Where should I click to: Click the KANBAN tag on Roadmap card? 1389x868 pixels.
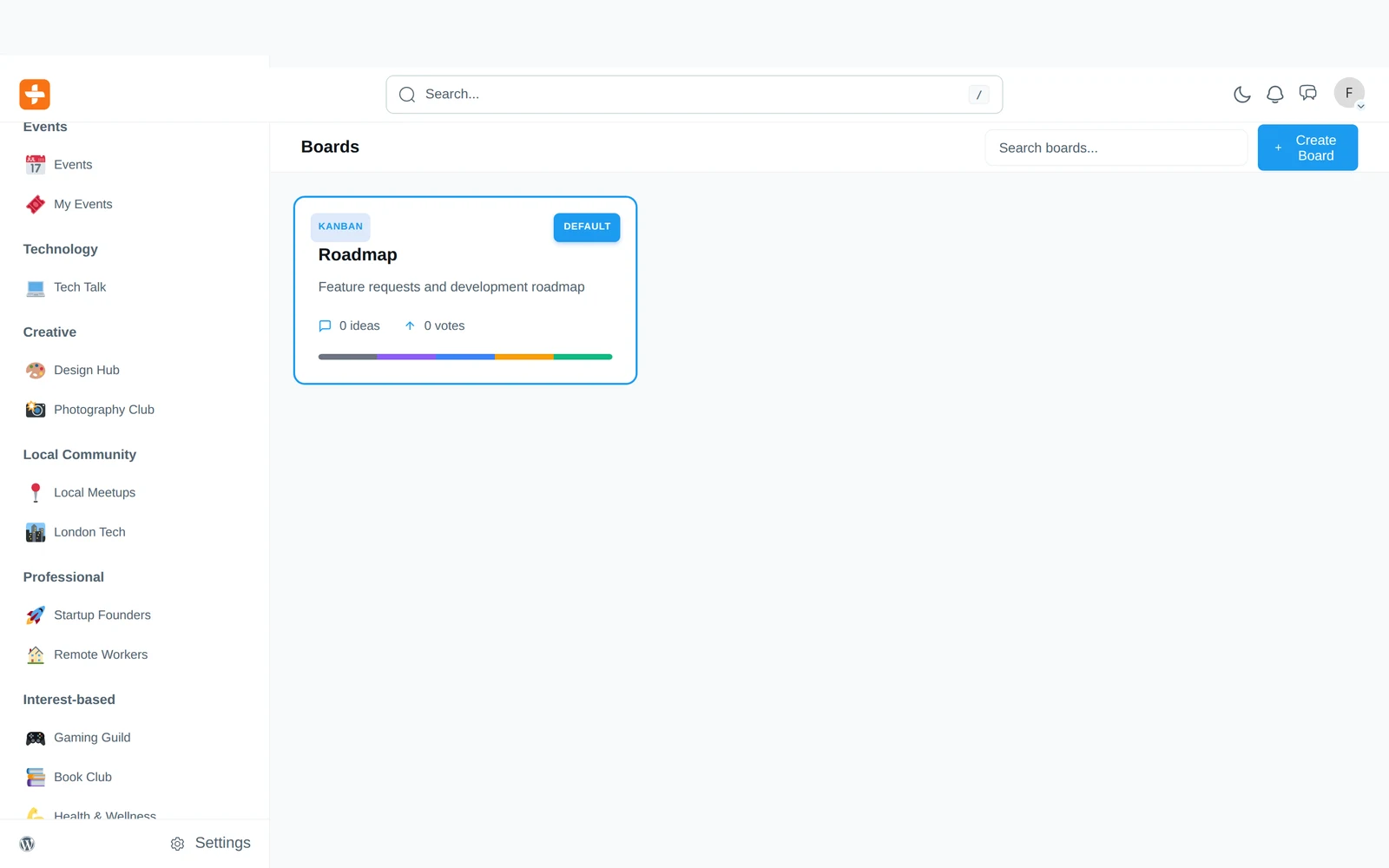340,227
